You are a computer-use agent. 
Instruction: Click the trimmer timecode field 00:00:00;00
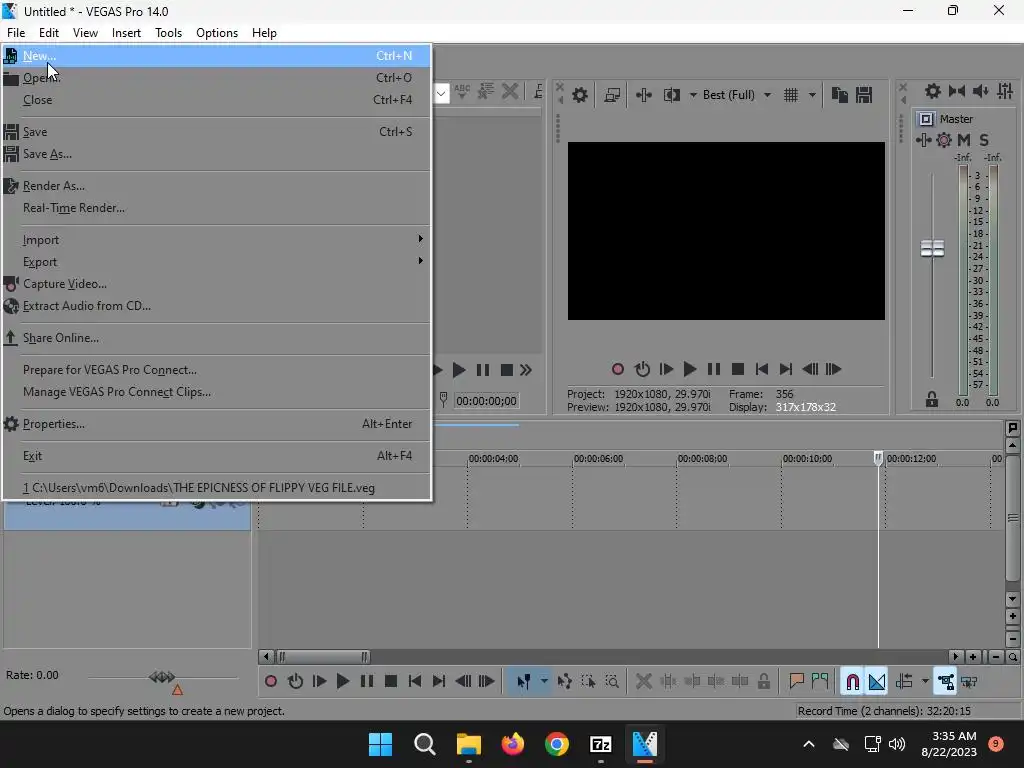pyautogui.click(x=487, y=401)
